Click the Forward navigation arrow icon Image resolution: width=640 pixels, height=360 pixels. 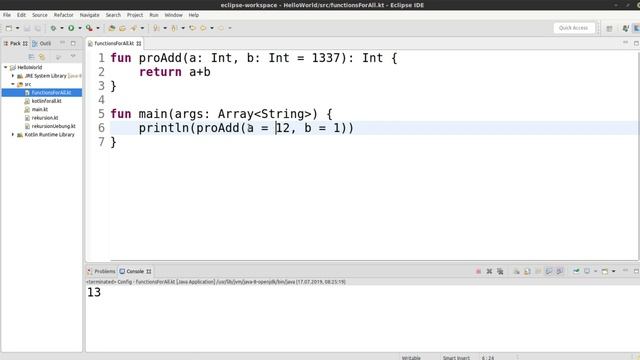coord(221,28)
